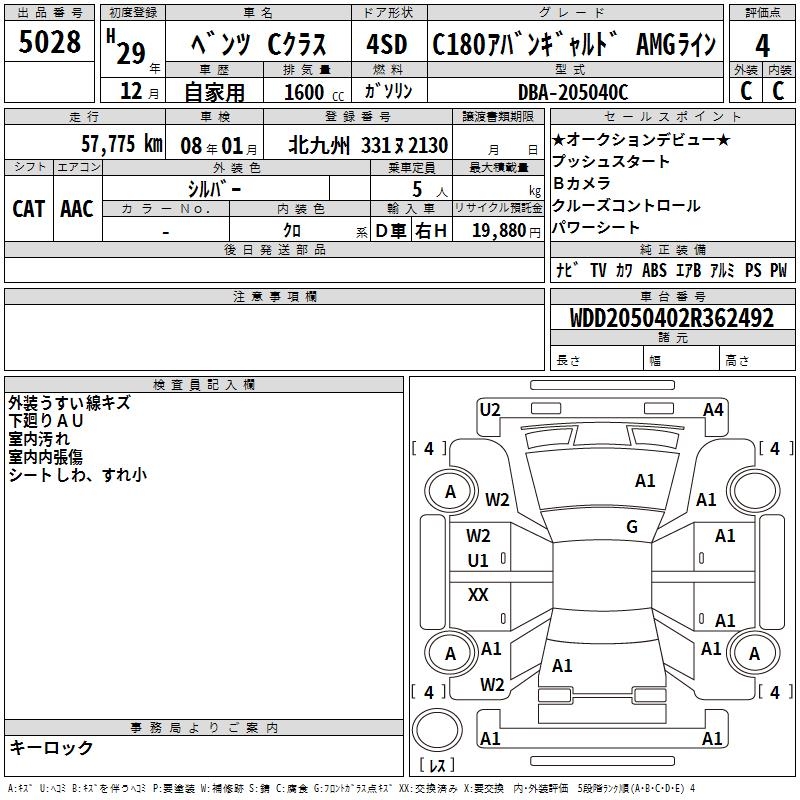Select the U2 dent mark at the diagram corner
This screenshot has width=800, height=800.
coord(489,409)
